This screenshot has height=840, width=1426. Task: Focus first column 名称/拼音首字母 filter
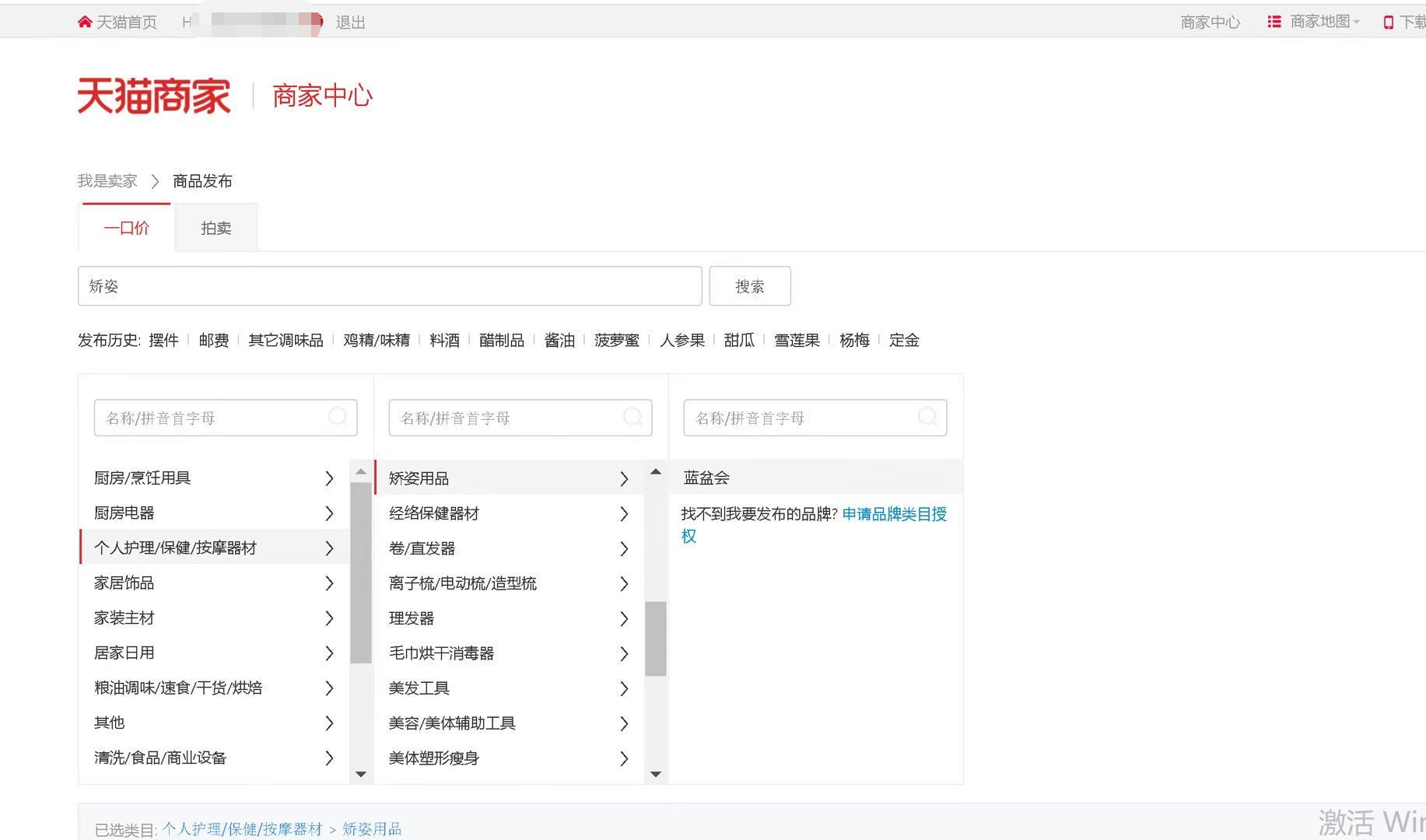point(226,418)
